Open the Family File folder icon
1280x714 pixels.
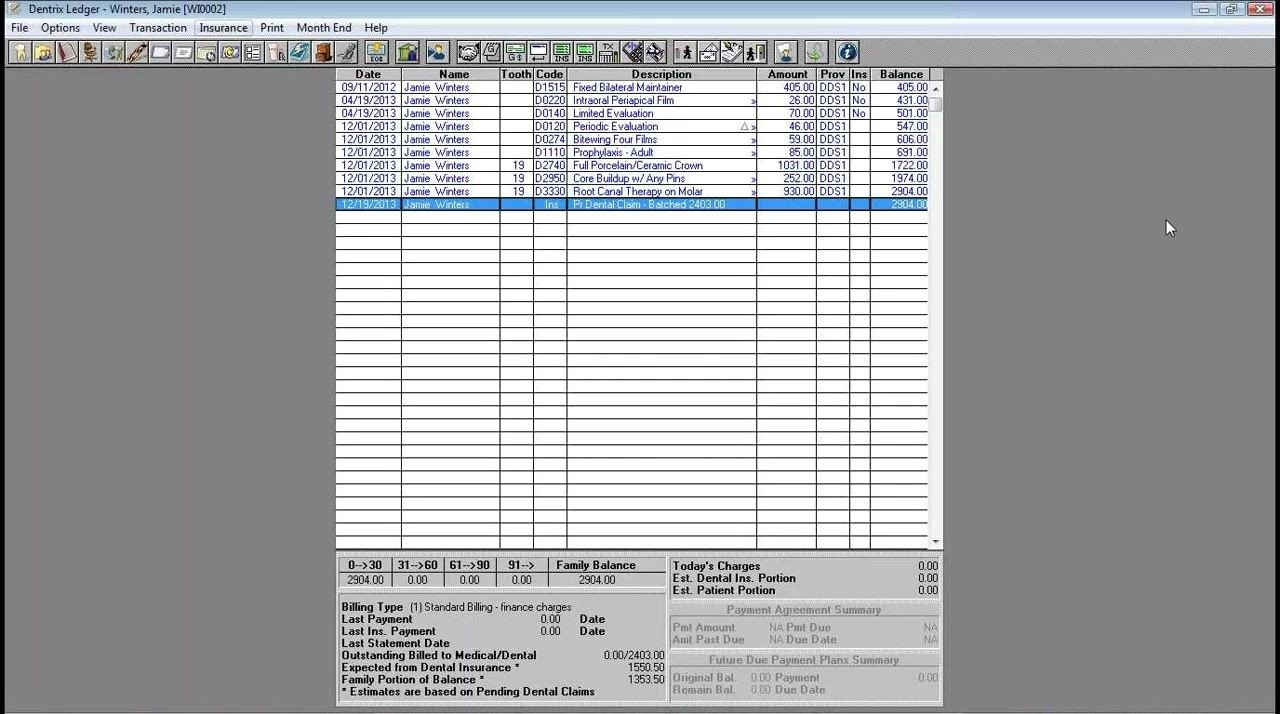click(43, 52)
